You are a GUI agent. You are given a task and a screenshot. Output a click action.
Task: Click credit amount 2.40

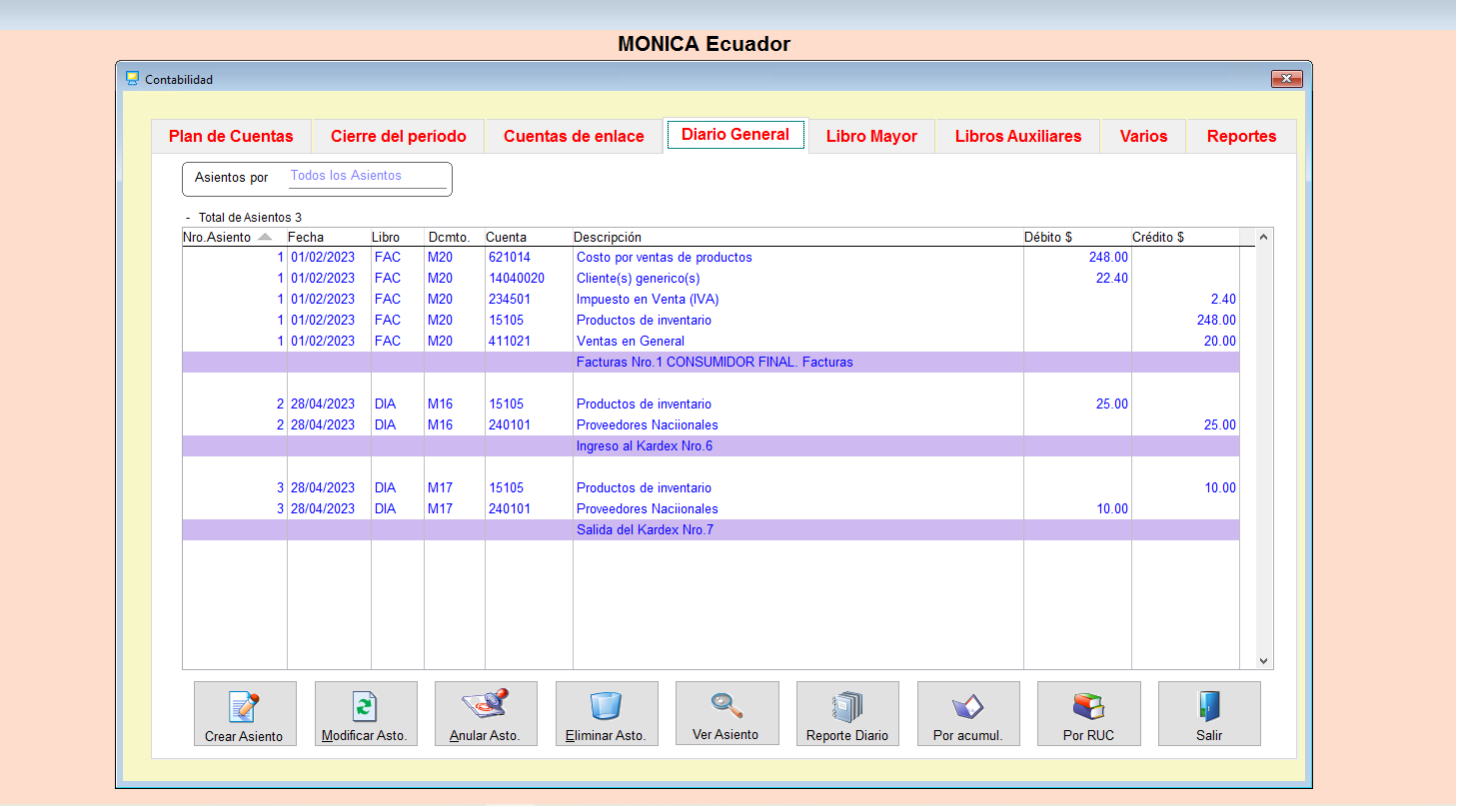coord(1223,300)
